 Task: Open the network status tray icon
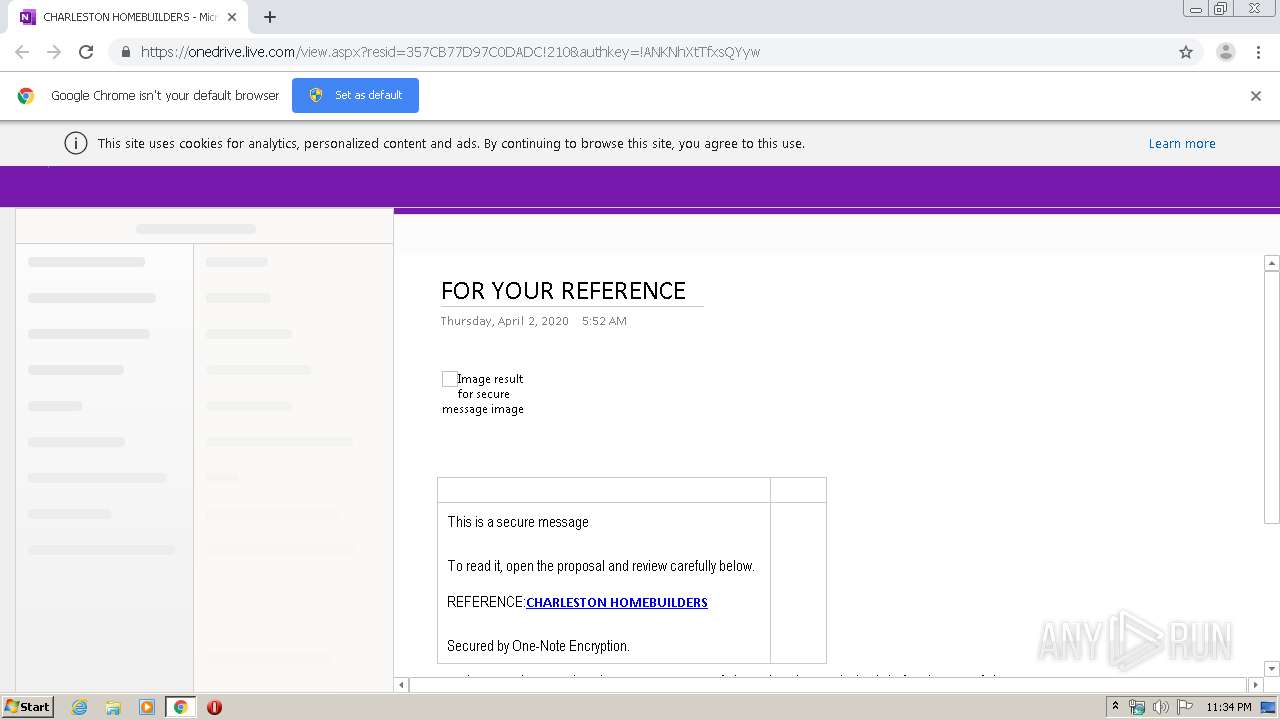click(1137, 707)
